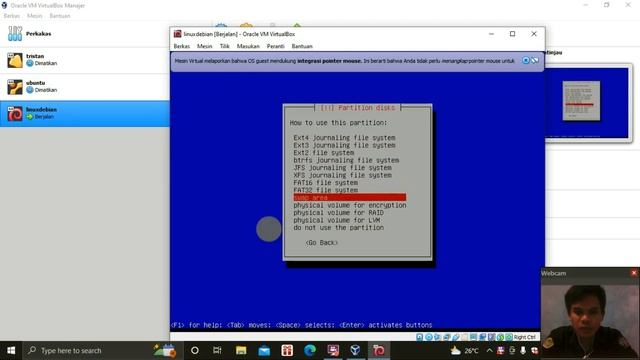Open Peranti menu in linuxdebian window
Image resolution: width=640 pixels, height=360 pixels.
click(x=276, y=46)
